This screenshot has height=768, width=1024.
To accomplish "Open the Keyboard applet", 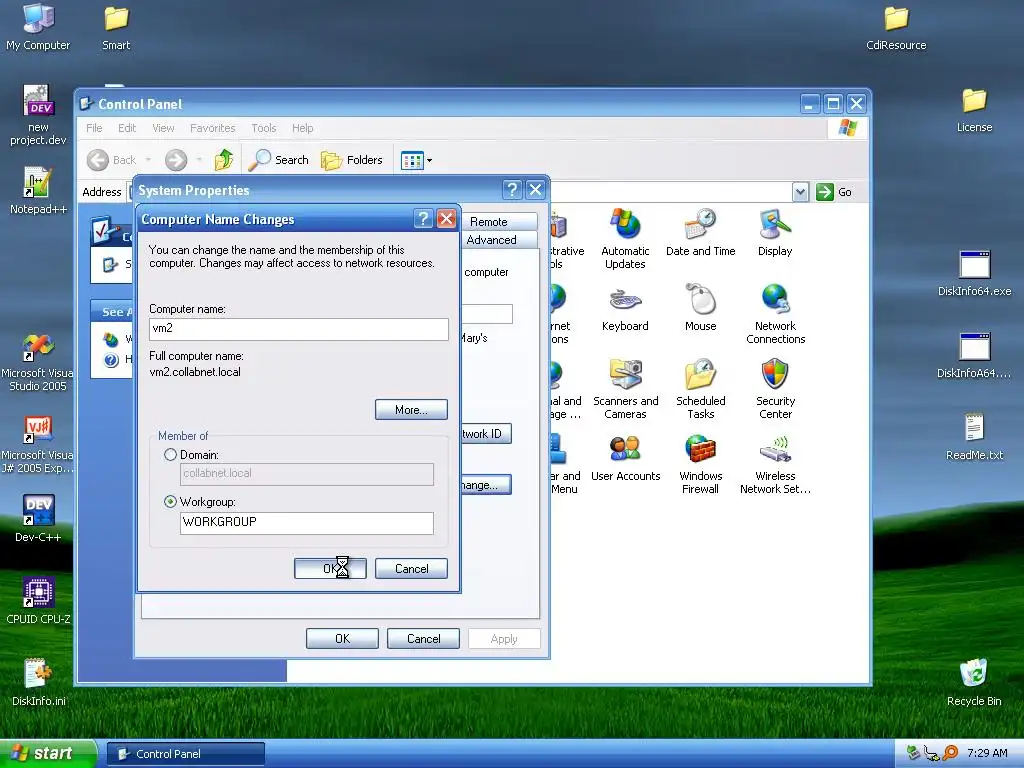I will click(625, 308).
